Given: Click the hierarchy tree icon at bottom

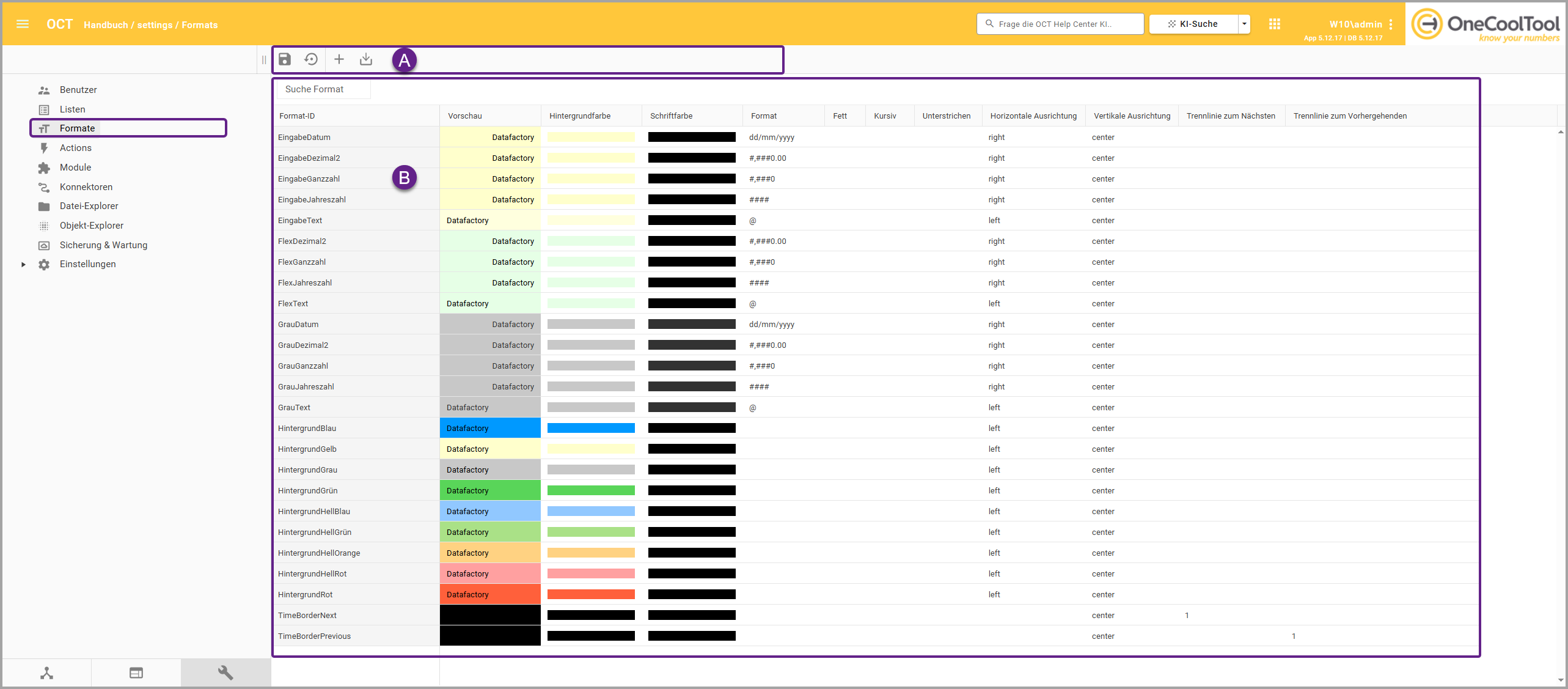Looking at the screenshot, I should click(x=47, y=672).
